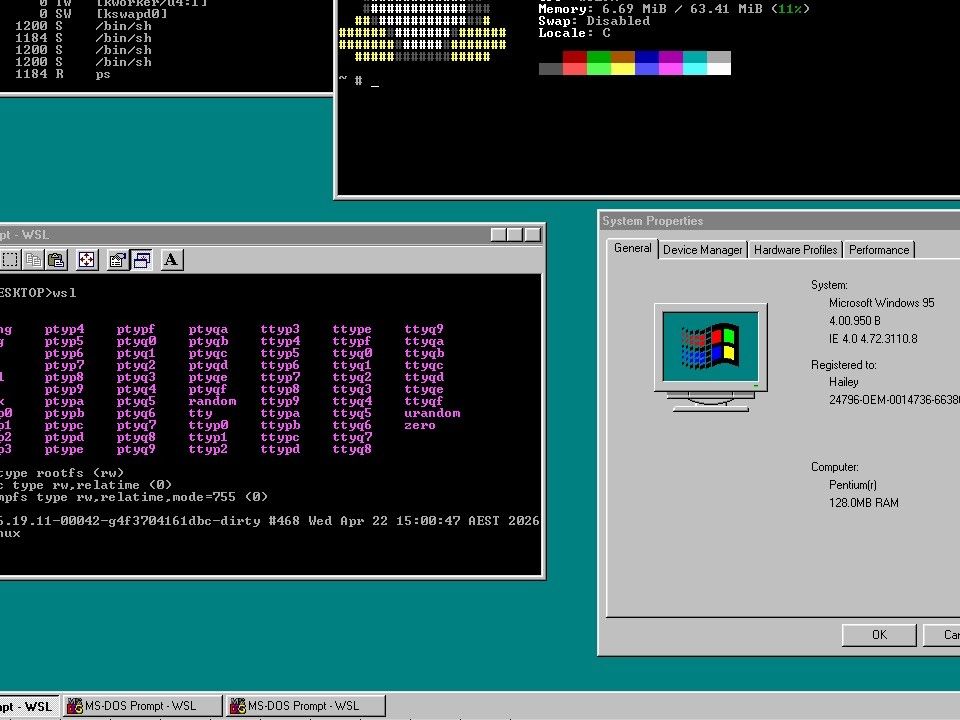Activate the leftmost 'pt - WSL' taskbar button
960x720 pixels.
pyautogui.click(x=28, y=707)
